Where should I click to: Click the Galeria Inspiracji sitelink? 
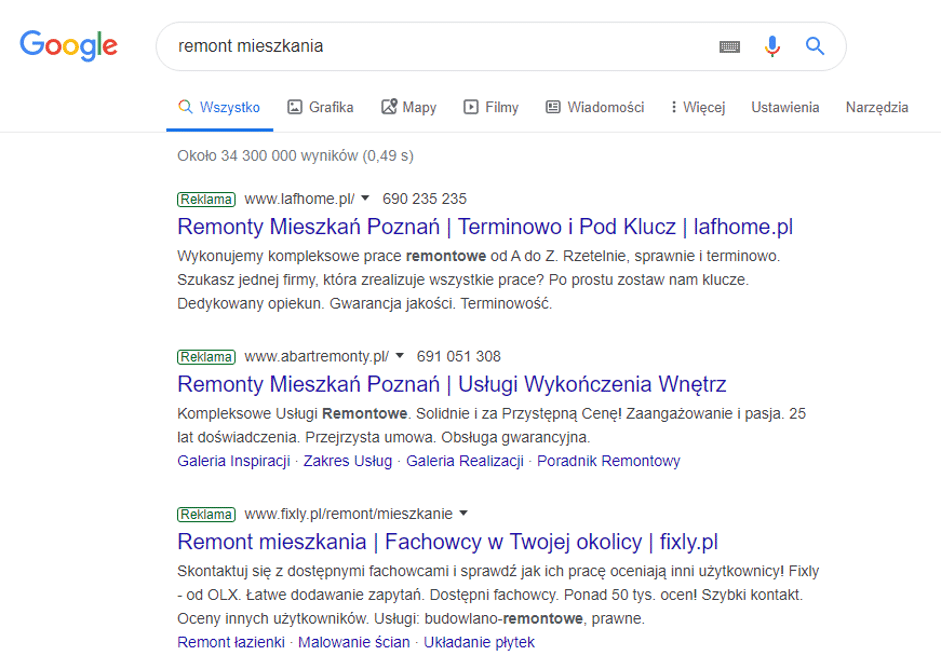233,461
